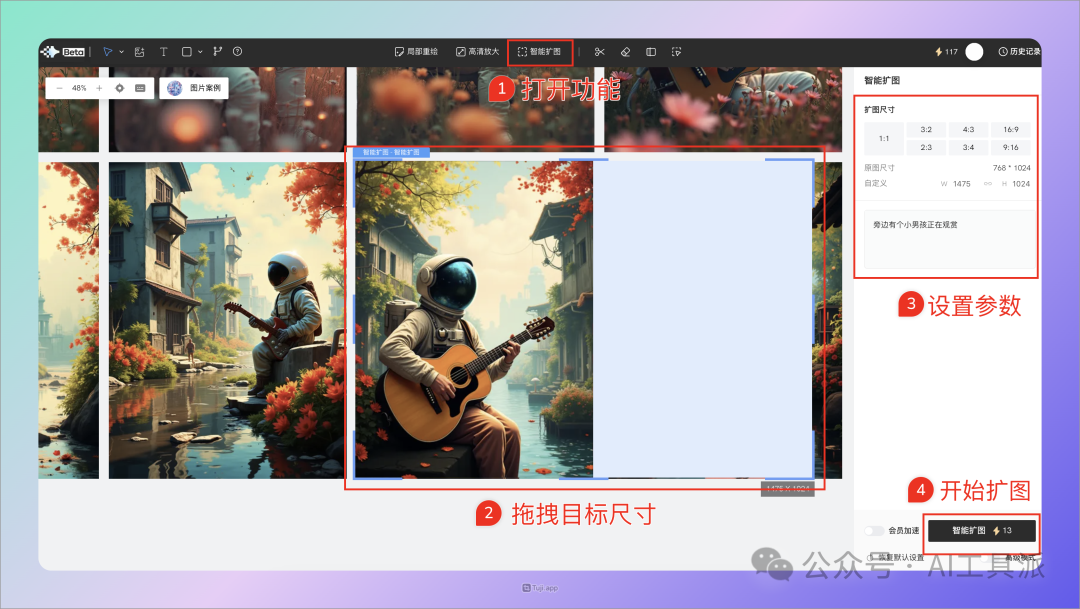Click the keyboard shortcuts icon

[140, 88]
